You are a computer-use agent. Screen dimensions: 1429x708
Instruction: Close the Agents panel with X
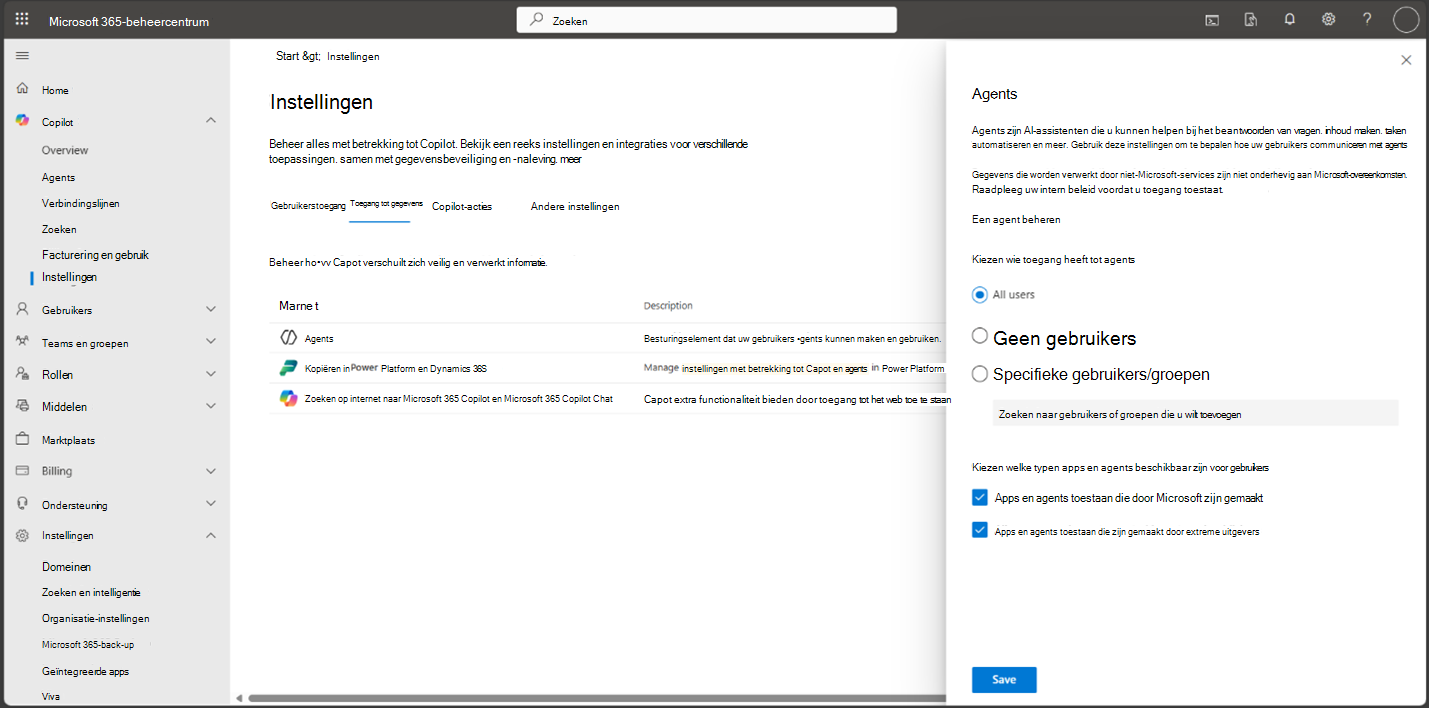point(1406,60)
